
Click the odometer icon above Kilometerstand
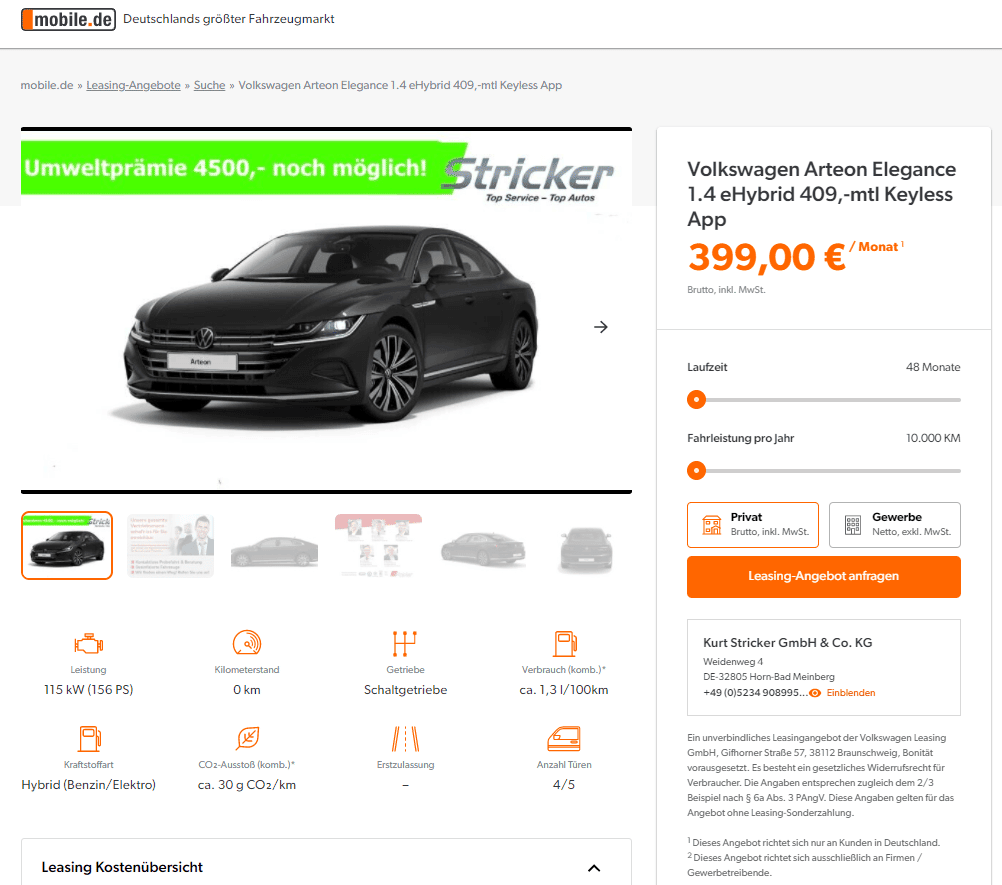[247, 643]
